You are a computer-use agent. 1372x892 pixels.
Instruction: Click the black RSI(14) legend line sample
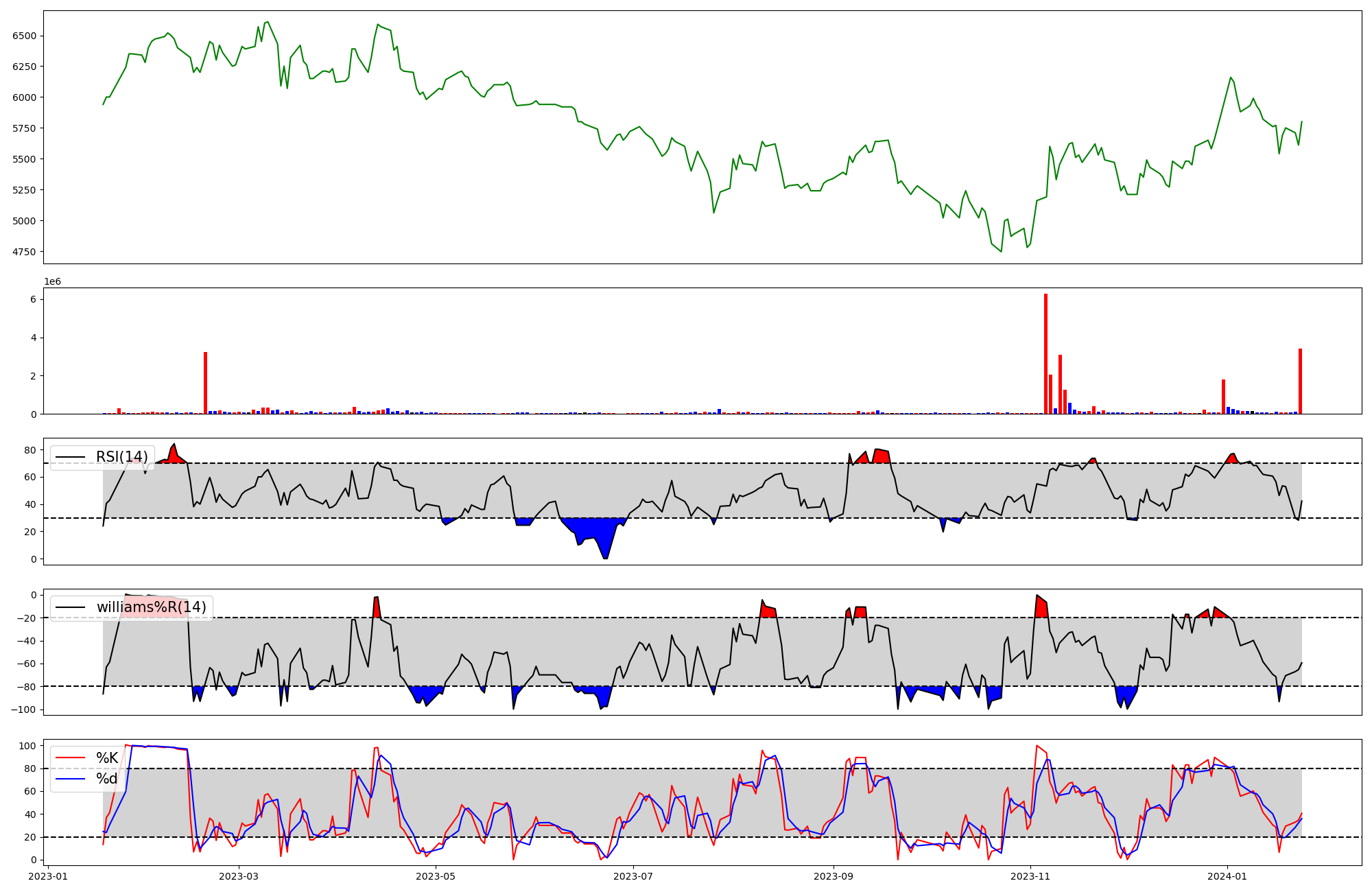click(70, 457)
